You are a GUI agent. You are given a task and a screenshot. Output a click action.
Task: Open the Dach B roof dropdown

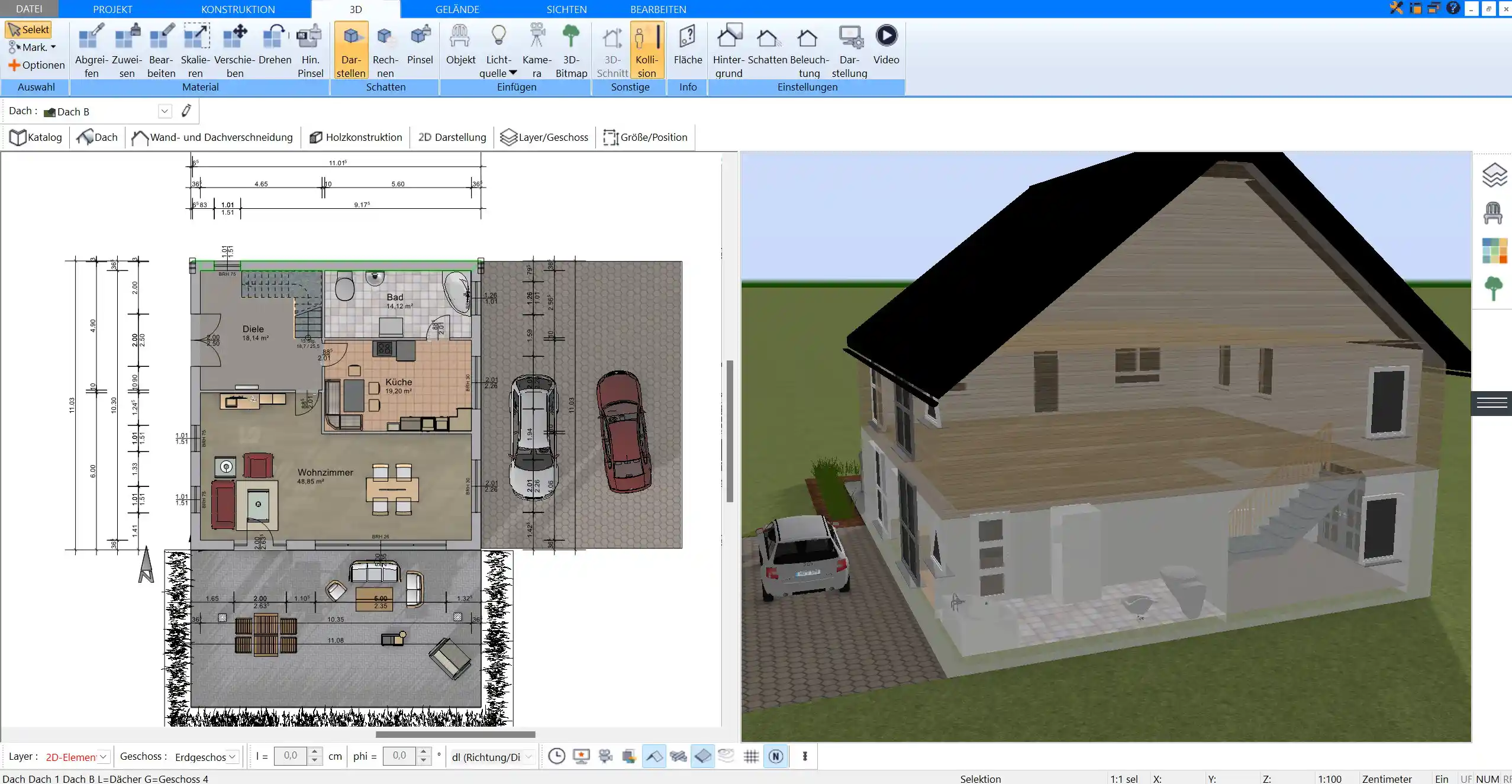pos(165,111)
